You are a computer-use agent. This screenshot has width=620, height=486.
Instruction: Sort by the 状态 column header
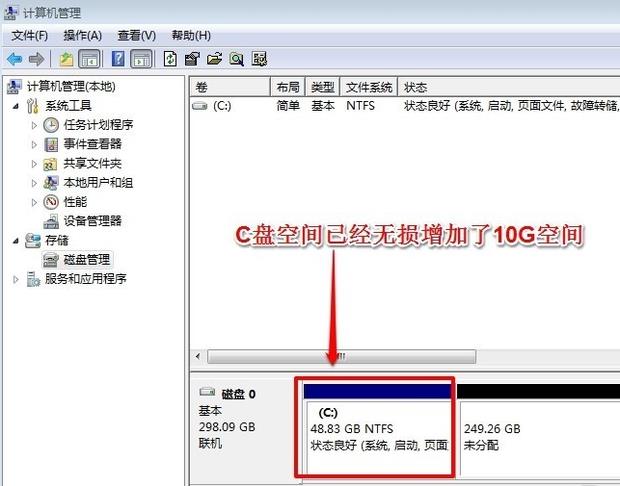[x=509, y=87]
